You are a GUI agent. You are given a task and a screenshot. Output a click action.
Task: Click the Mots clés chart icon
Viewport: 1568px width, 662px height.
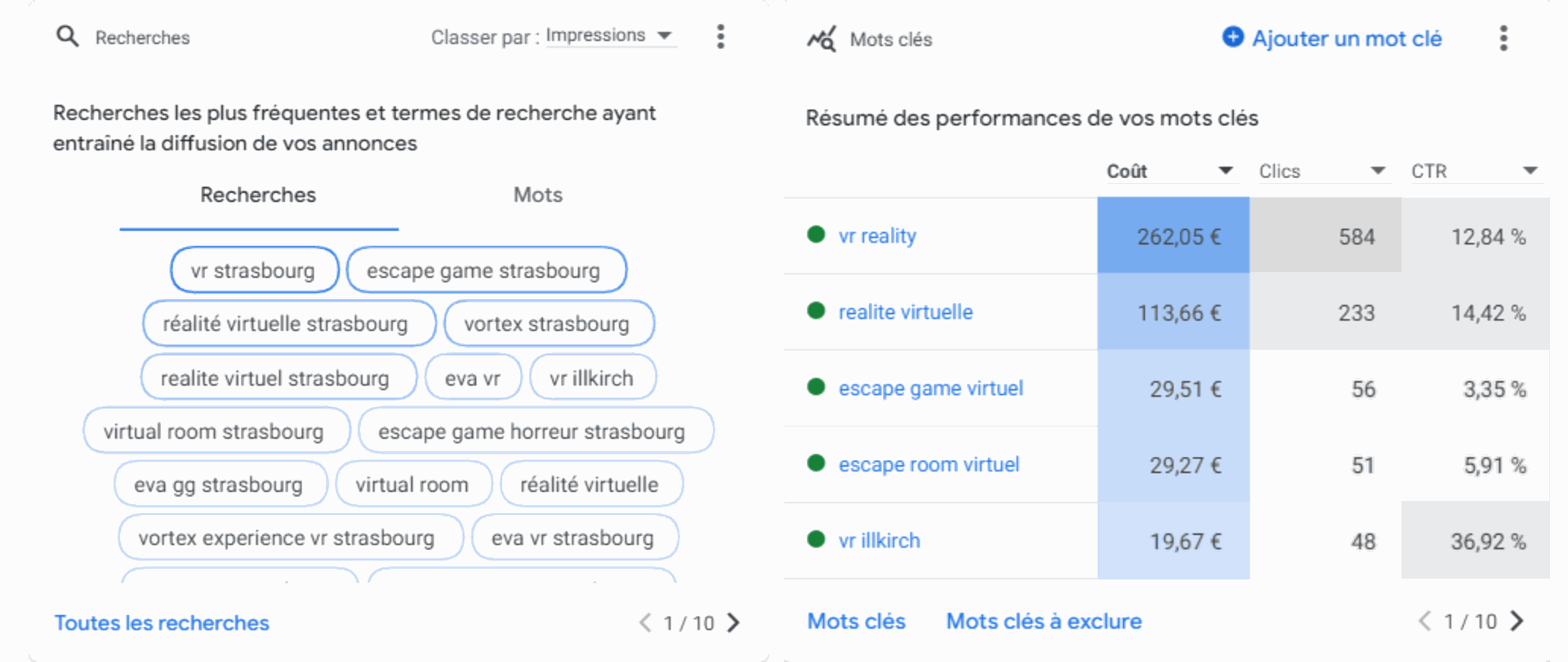click(x=822, y=38)
